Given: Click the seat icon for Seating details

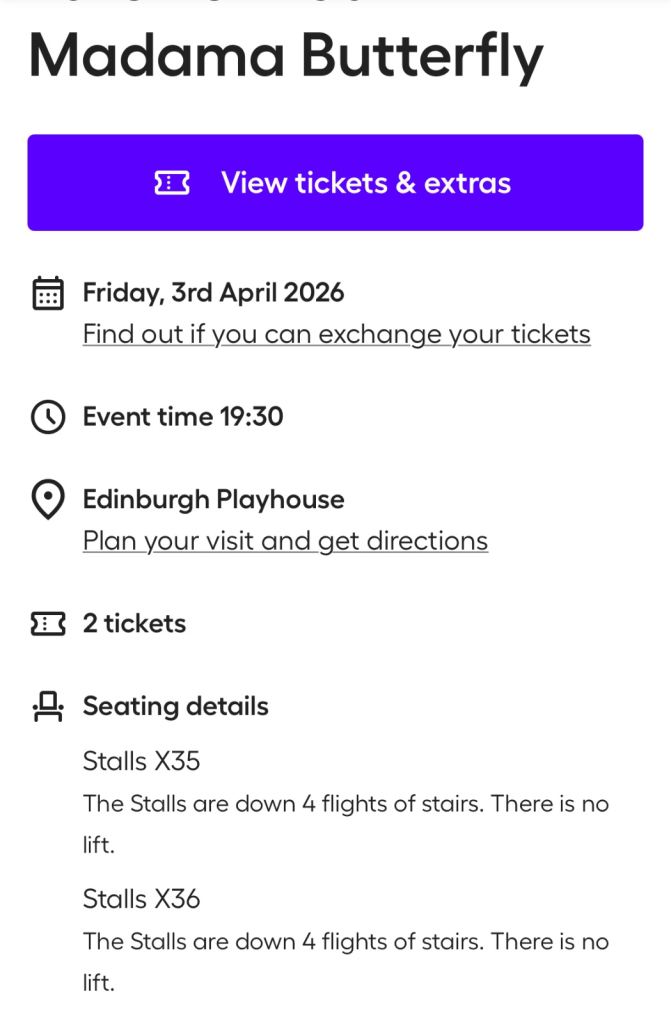Looking at the screenshot, I should point(48,707).
